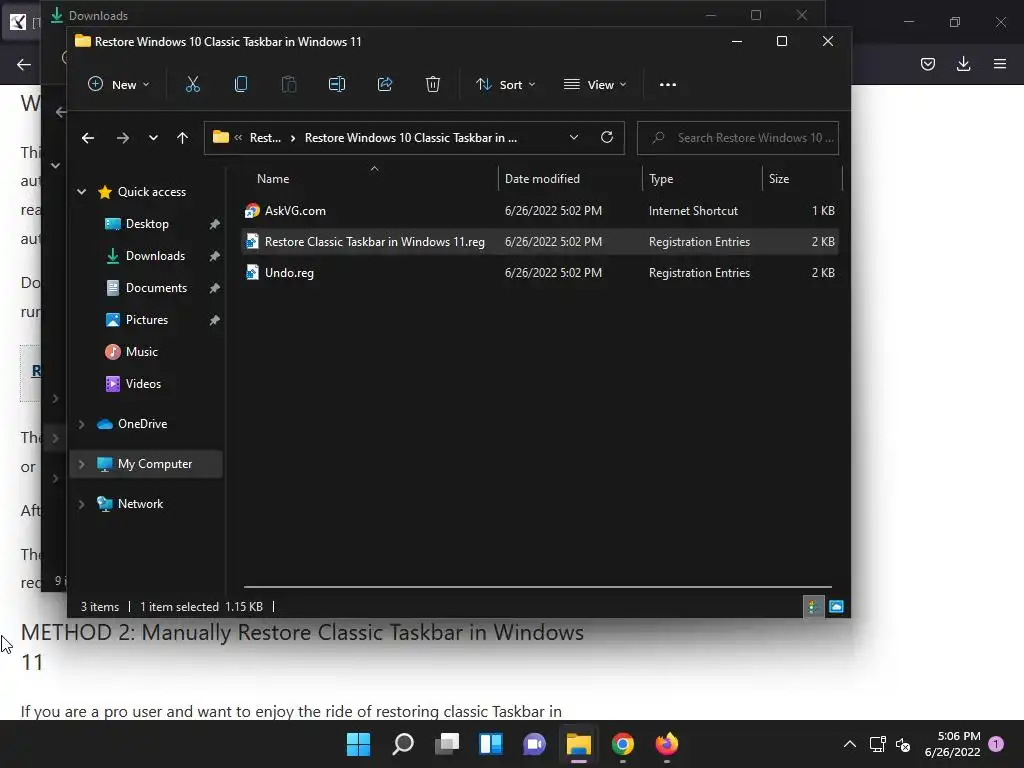Click File Explorer icon on taskbar
The width and height of the screenshot is (1024, 768).
(x=579, y=744)
